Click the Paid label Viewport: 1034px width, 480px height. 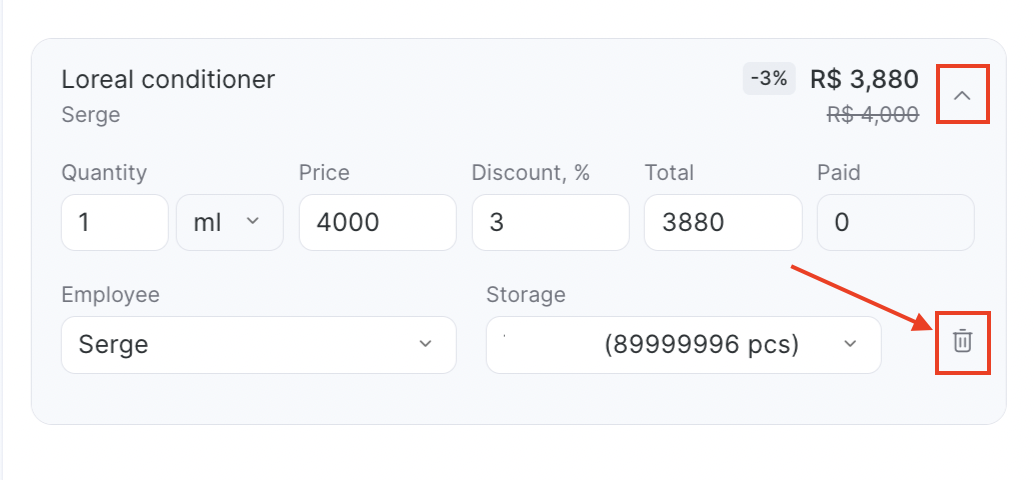[x=839, y=173]
